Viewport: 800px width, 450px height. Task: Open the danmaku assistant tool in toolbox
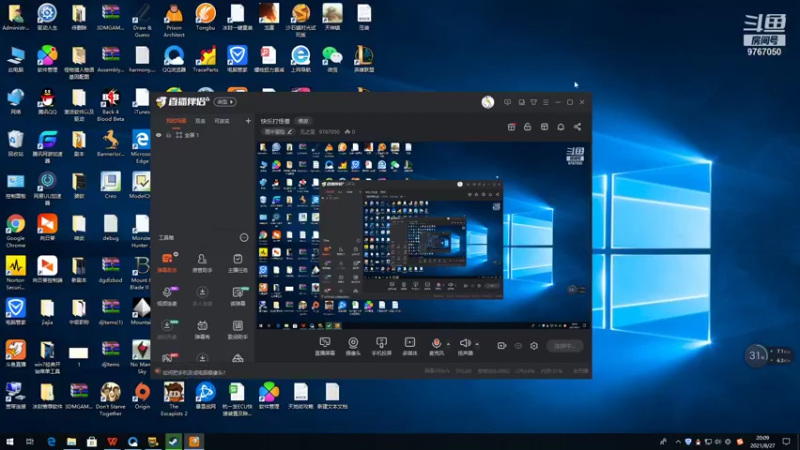[x=167, y=263]
